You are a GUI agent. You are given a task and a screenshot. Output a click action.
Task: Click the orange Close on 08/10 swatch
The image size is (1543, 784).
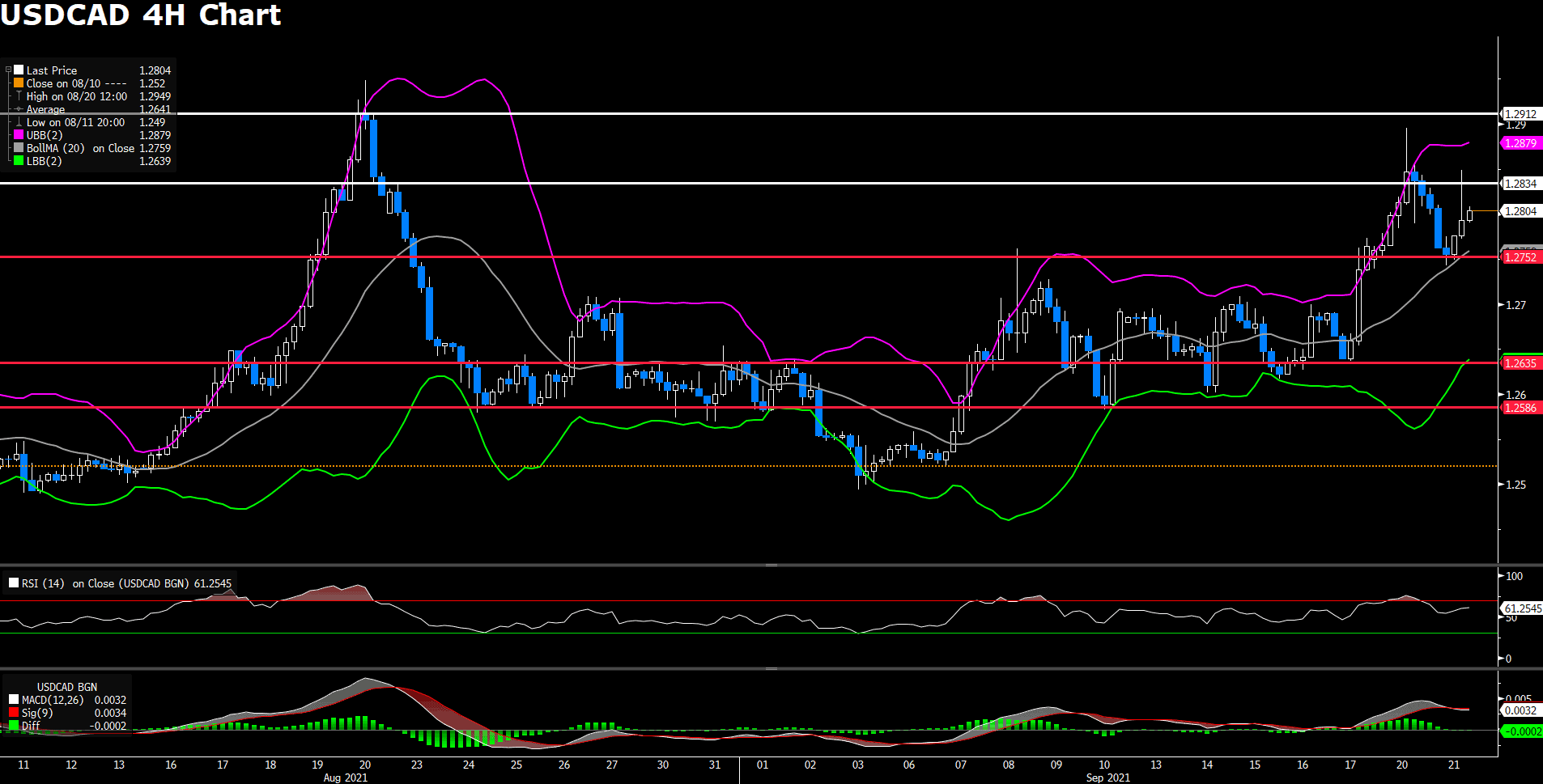[x=19, y=83]
